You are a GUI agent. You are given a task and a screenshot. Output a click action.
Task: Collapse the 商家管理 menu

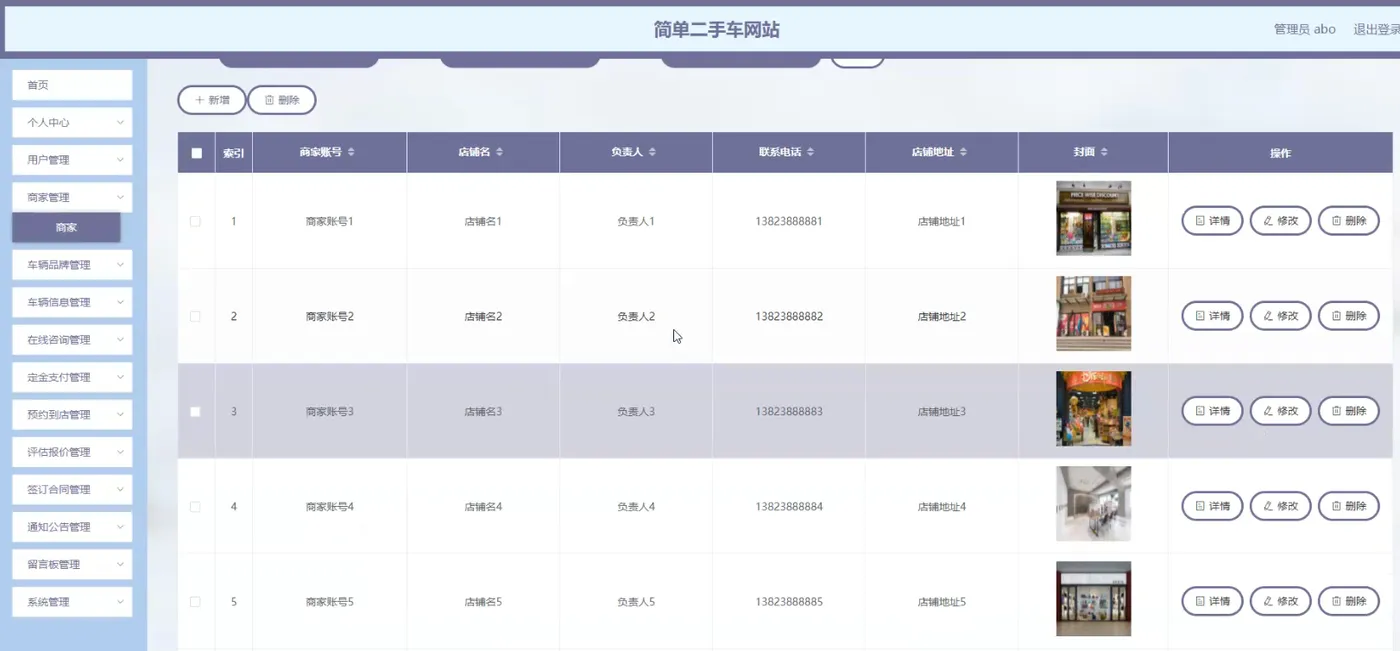tap(72, 197)
